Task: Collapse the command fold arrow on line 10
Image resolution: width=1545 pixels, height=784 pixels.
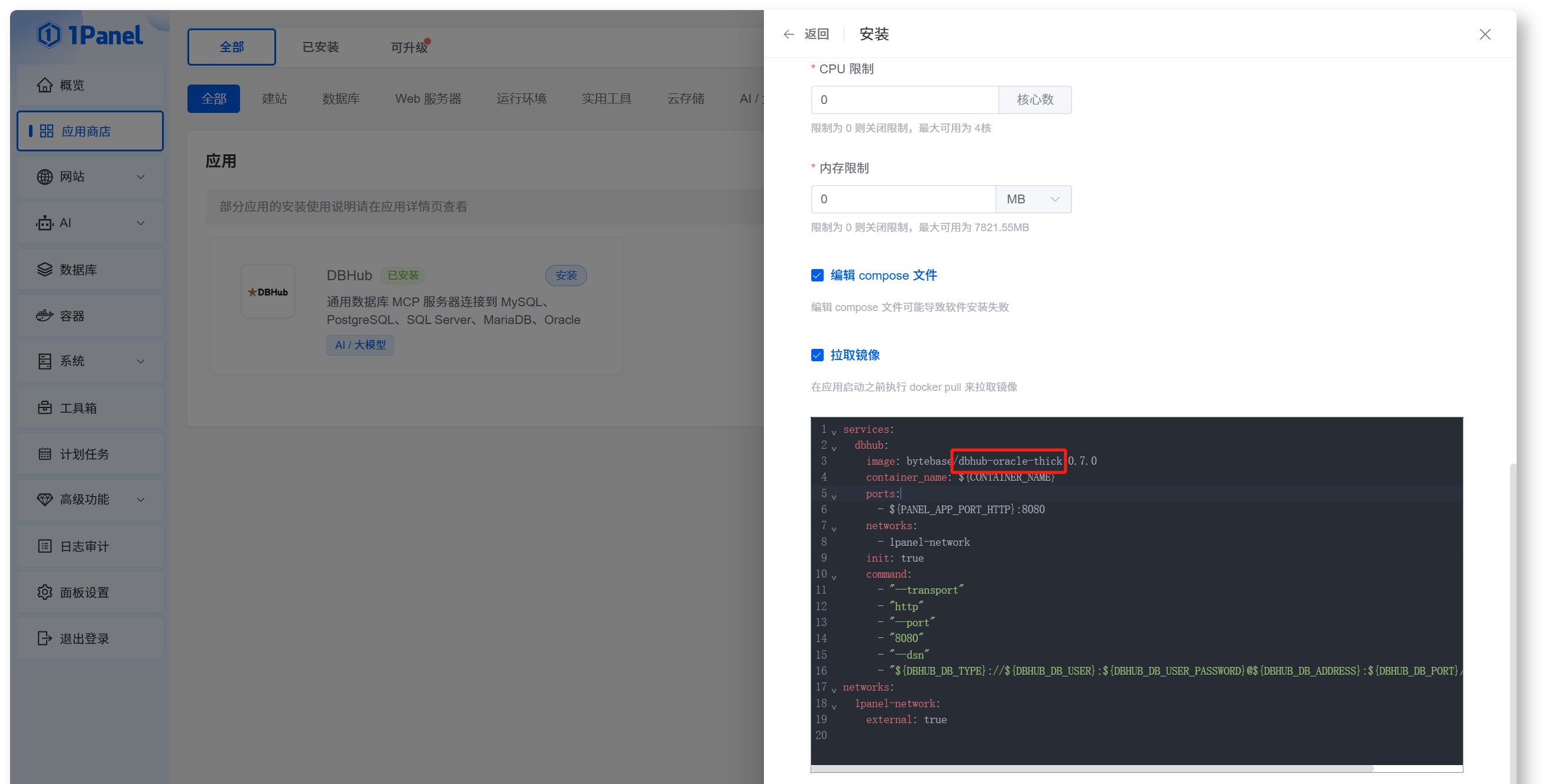Action: coord(834,576)
